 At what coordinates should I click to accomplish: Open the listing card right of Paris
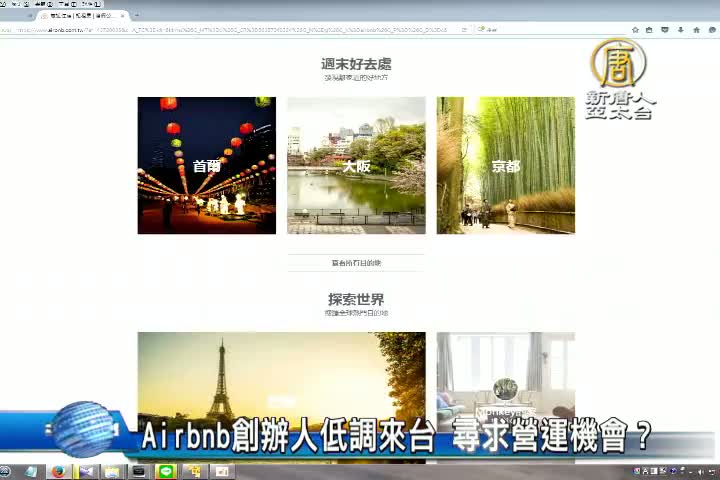[x=505, y=375]
